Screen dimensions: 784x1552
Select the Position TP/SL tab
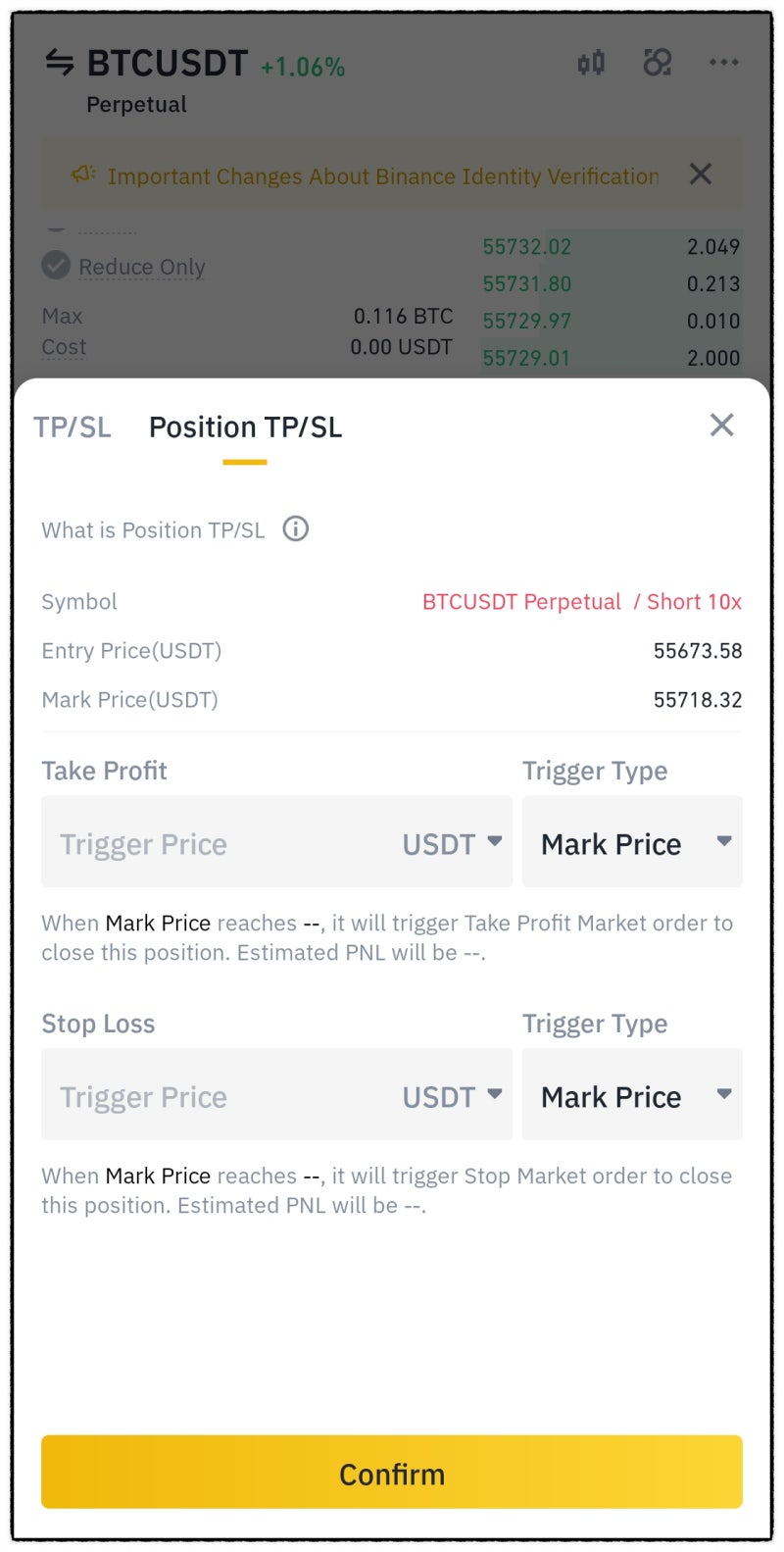(245, 427)
